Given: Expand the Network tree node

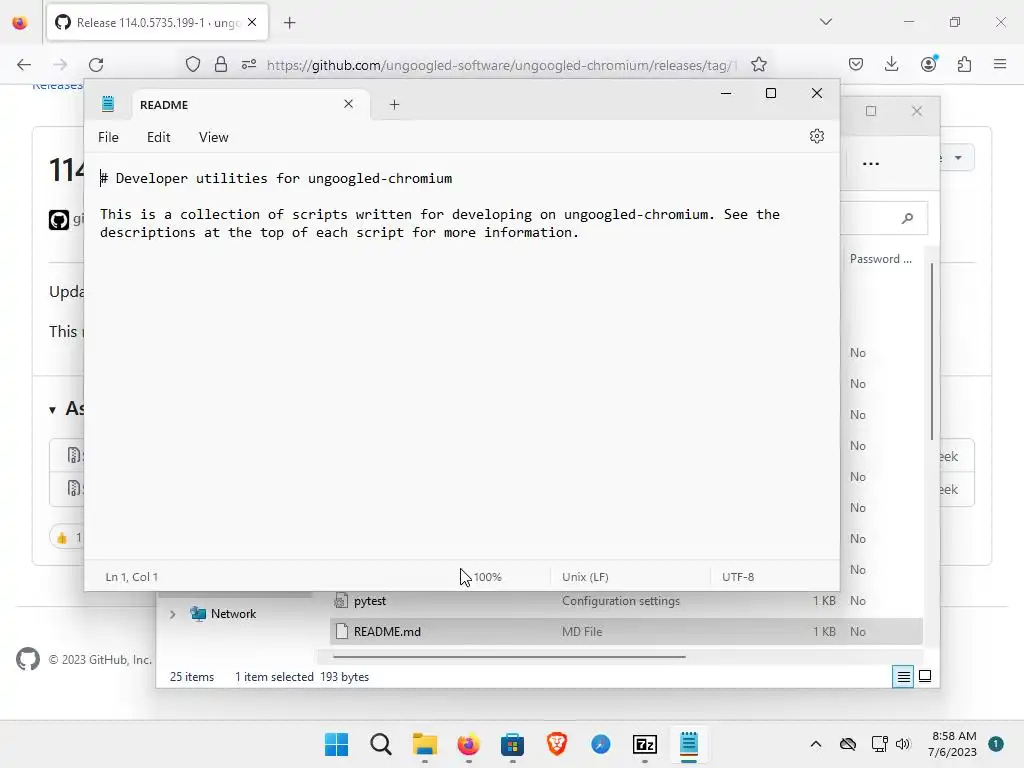Looking at the screenshot, I should point(172,614).
